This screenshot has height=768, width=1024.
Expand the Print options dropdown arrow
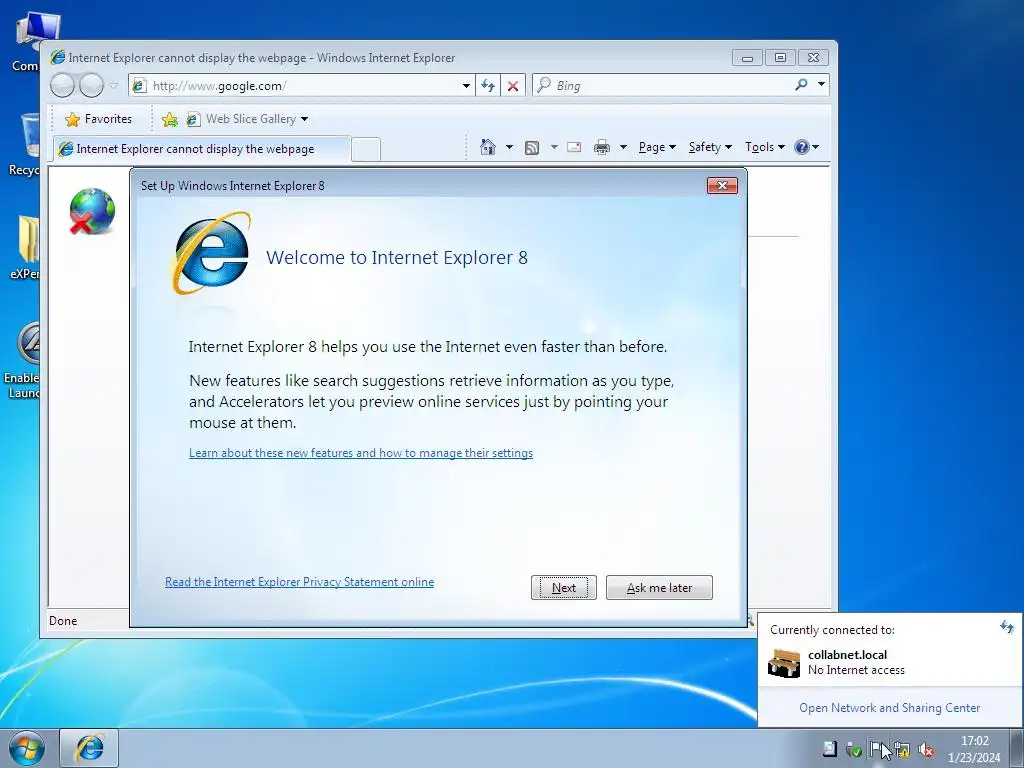(x=623, y=147)
